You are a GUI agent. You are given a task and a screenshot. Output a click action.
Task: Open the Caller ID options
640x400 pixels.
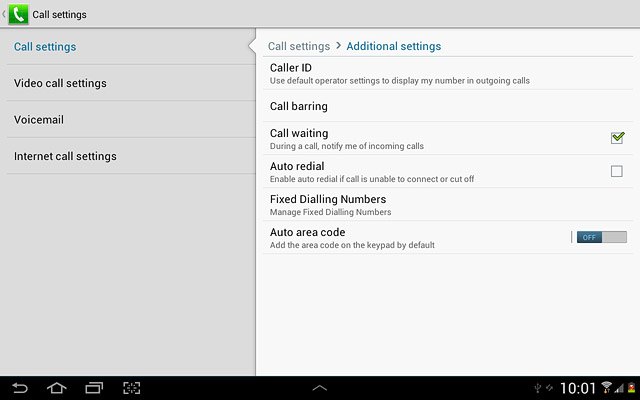coord(448,73)
